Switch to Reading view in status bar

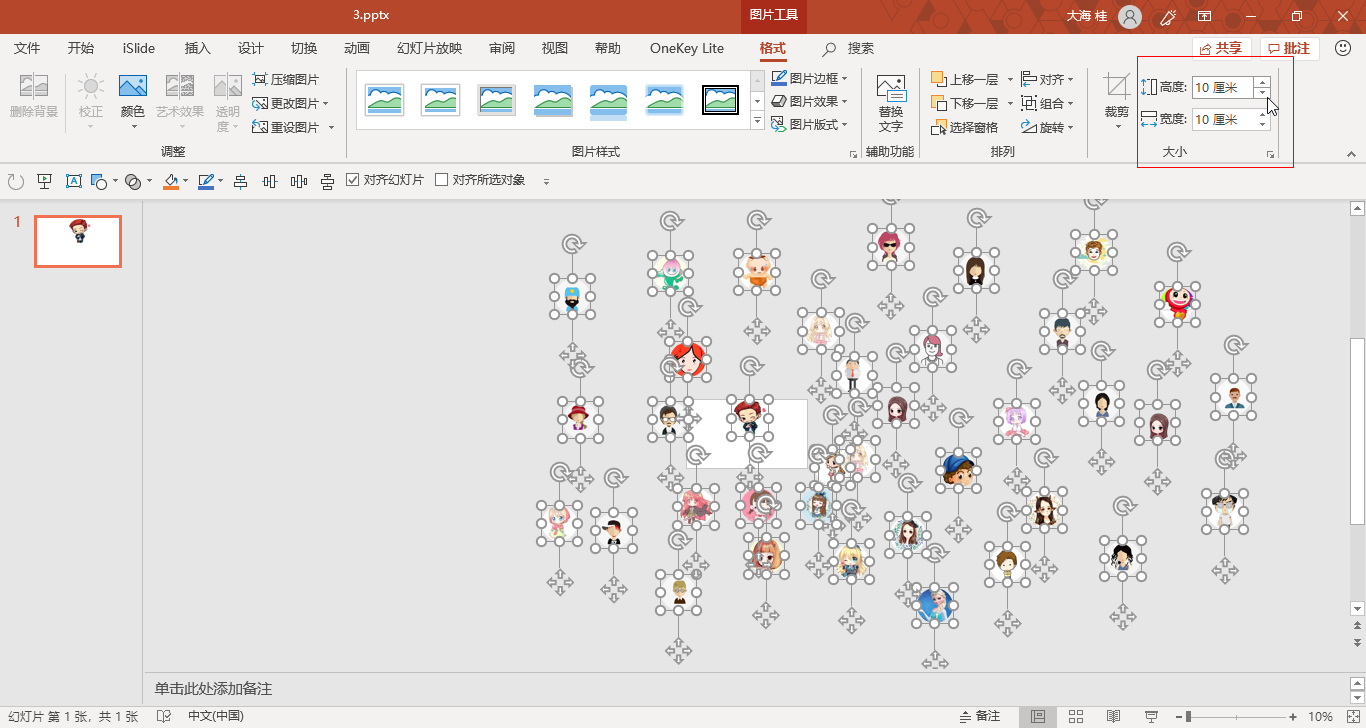tap(1113, 716)
